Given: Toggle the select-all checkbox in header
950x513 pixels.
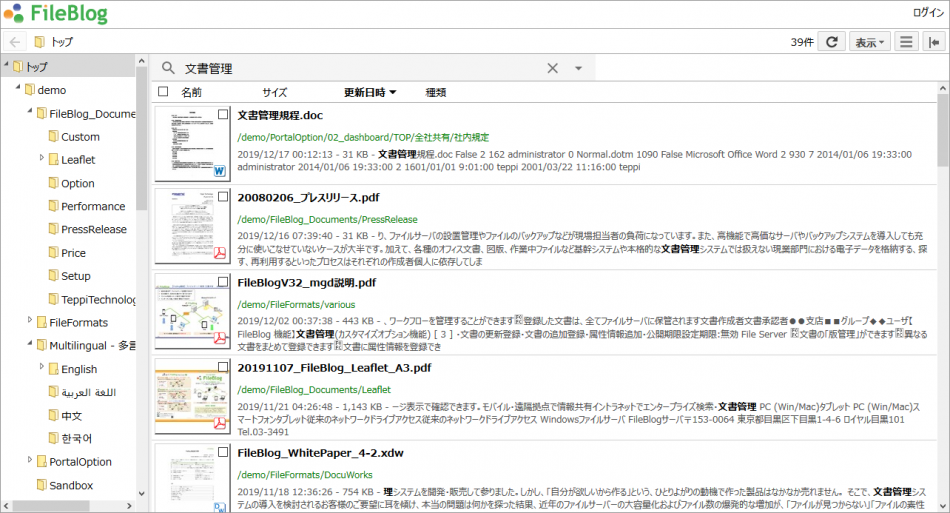Looking at the screenshot, I should coord(163,92).
